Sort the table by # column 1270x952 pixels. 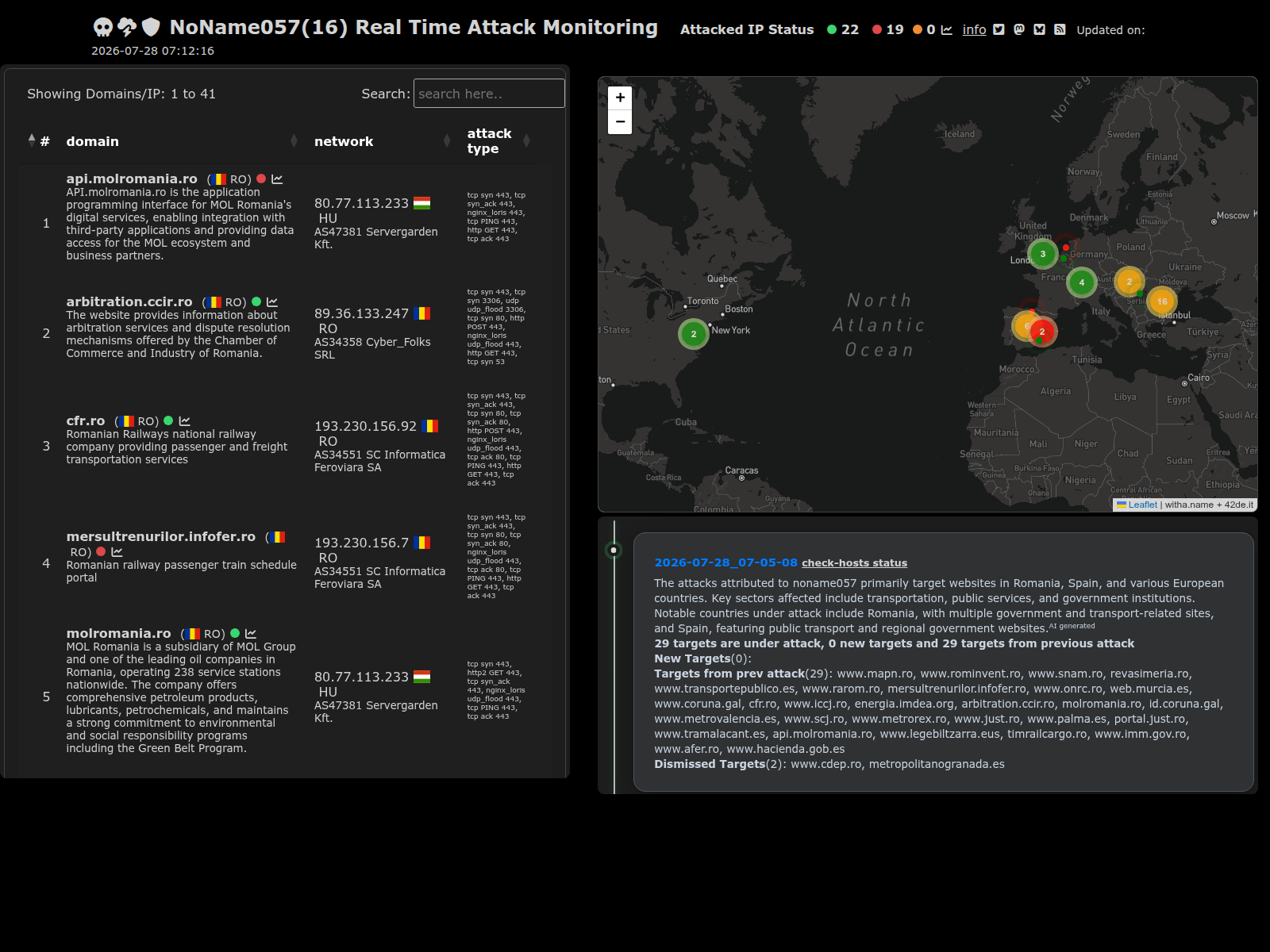point(39,141)
